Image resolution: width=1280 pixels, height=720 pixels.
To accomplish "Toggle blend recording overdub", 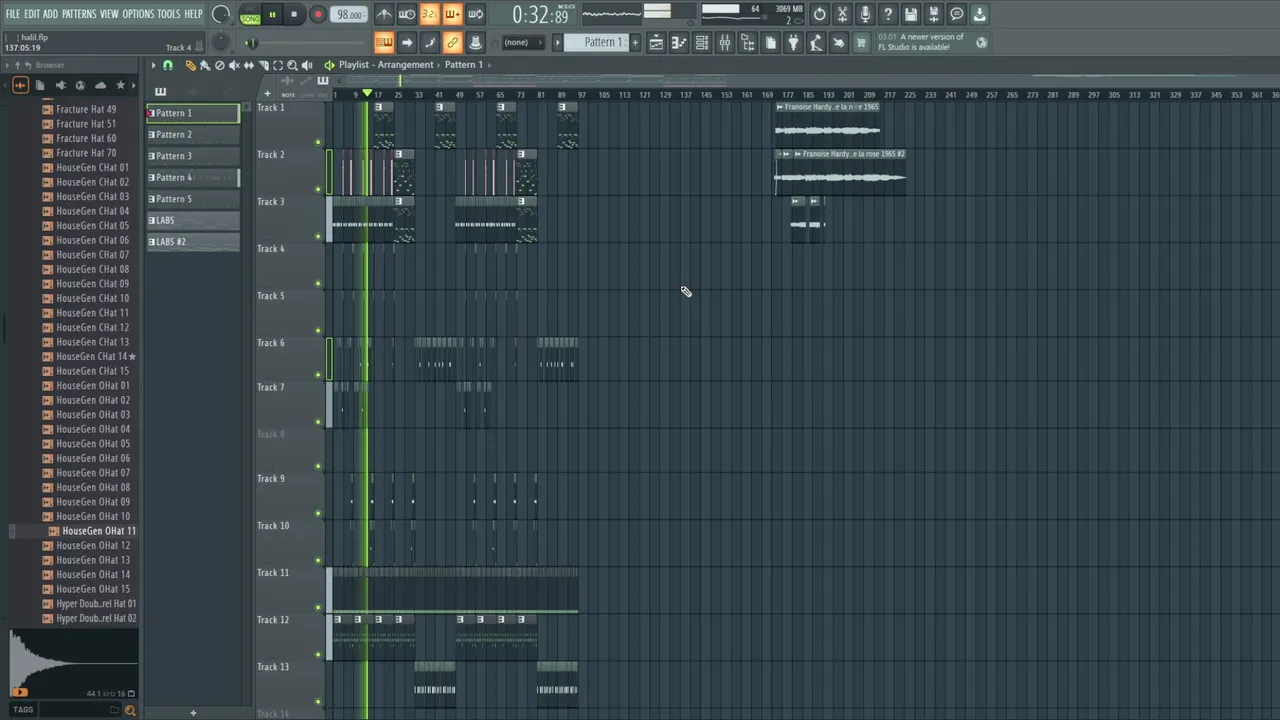I will (452, 14).
